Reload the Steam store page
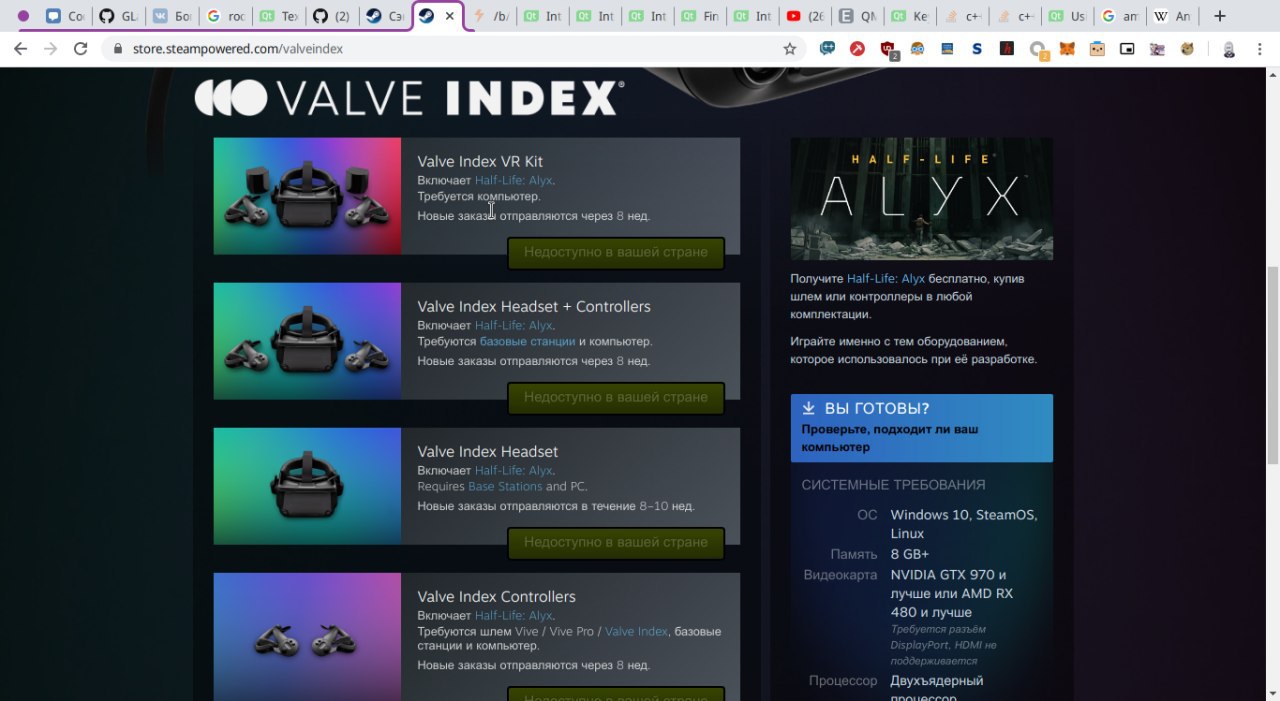 click(81, 48)
